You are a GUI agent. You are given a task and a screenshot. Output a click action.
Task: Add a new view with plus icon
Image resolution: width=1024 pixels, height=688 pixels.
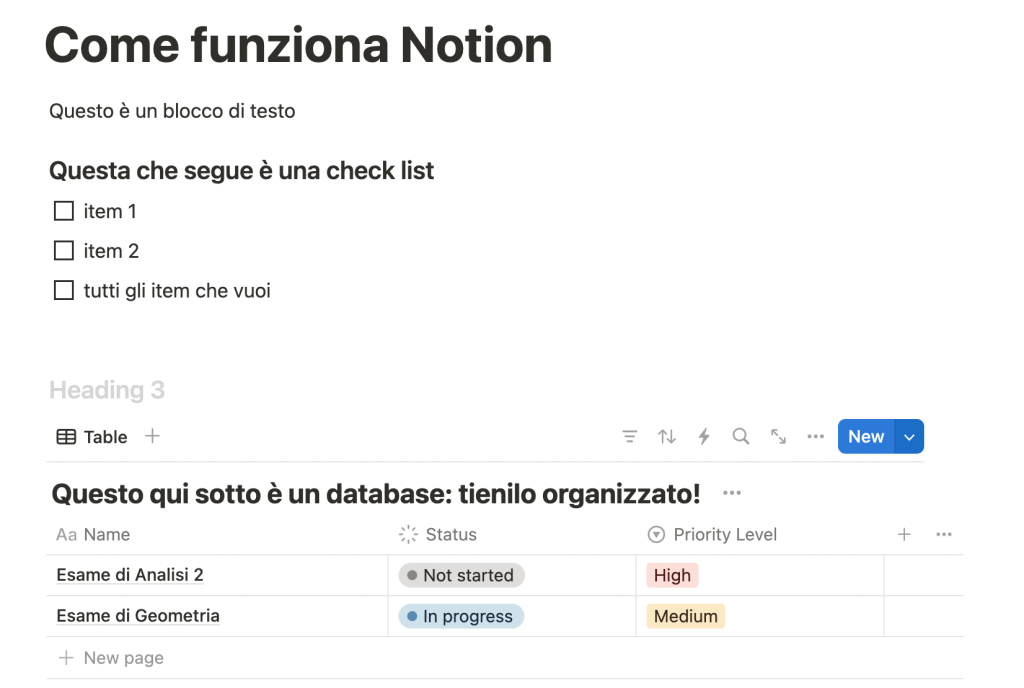[x=152, y=436]
